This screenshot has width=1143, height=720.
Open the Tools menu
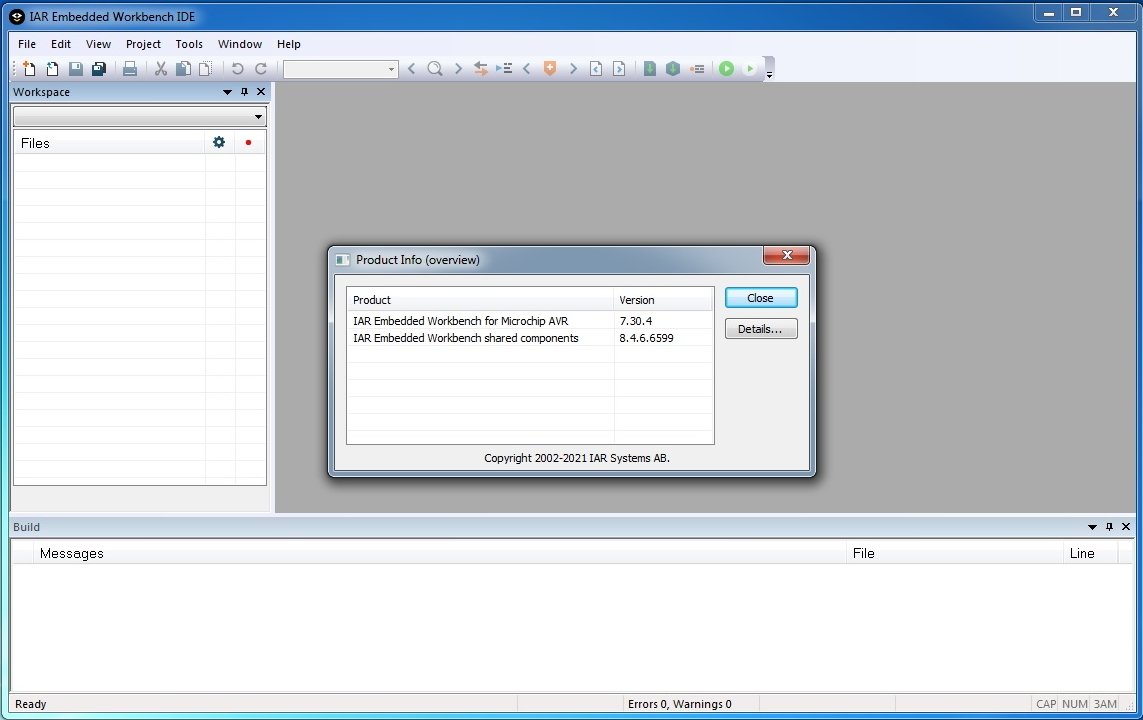point(189,44)
